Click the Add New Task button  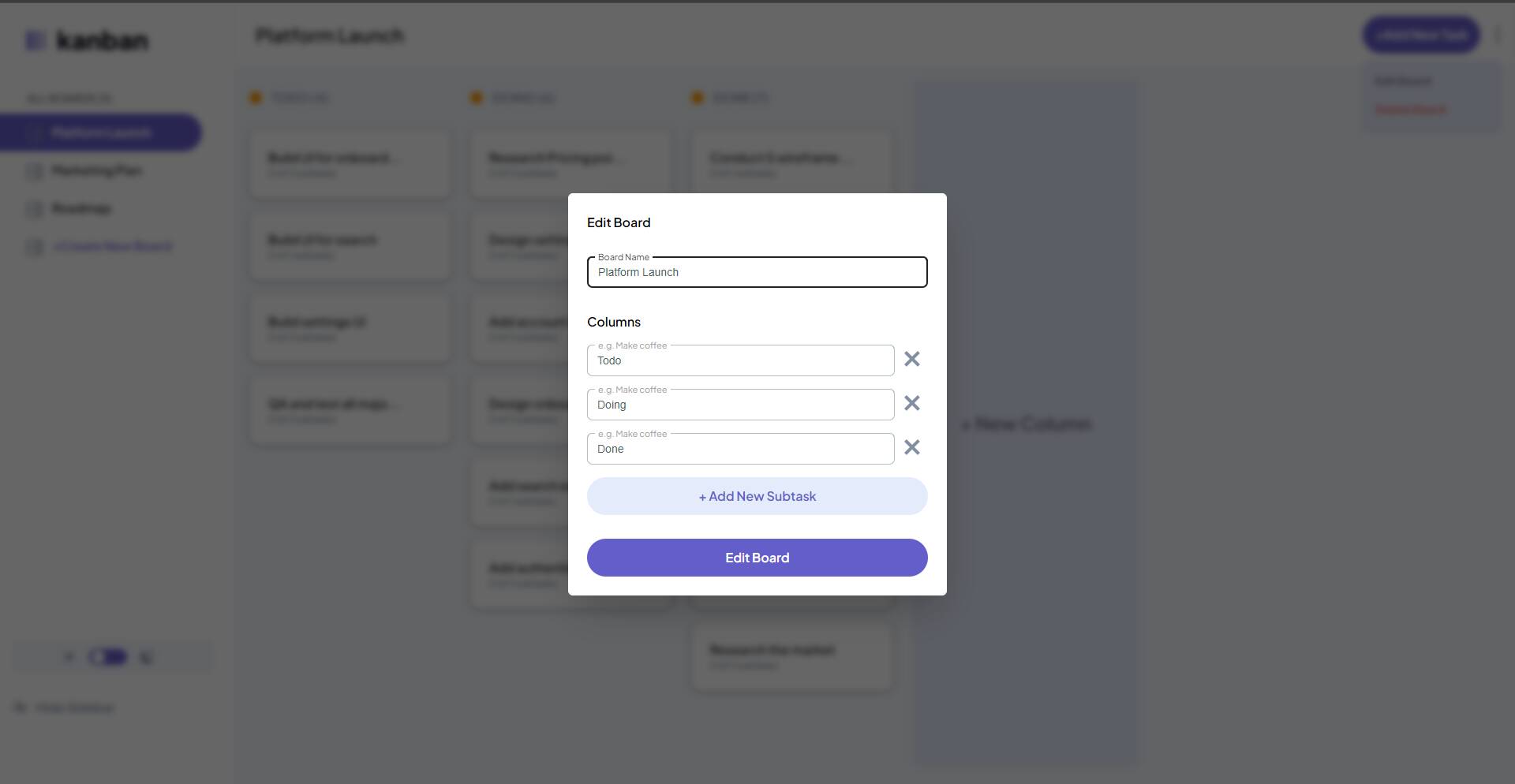point(1421,35)
